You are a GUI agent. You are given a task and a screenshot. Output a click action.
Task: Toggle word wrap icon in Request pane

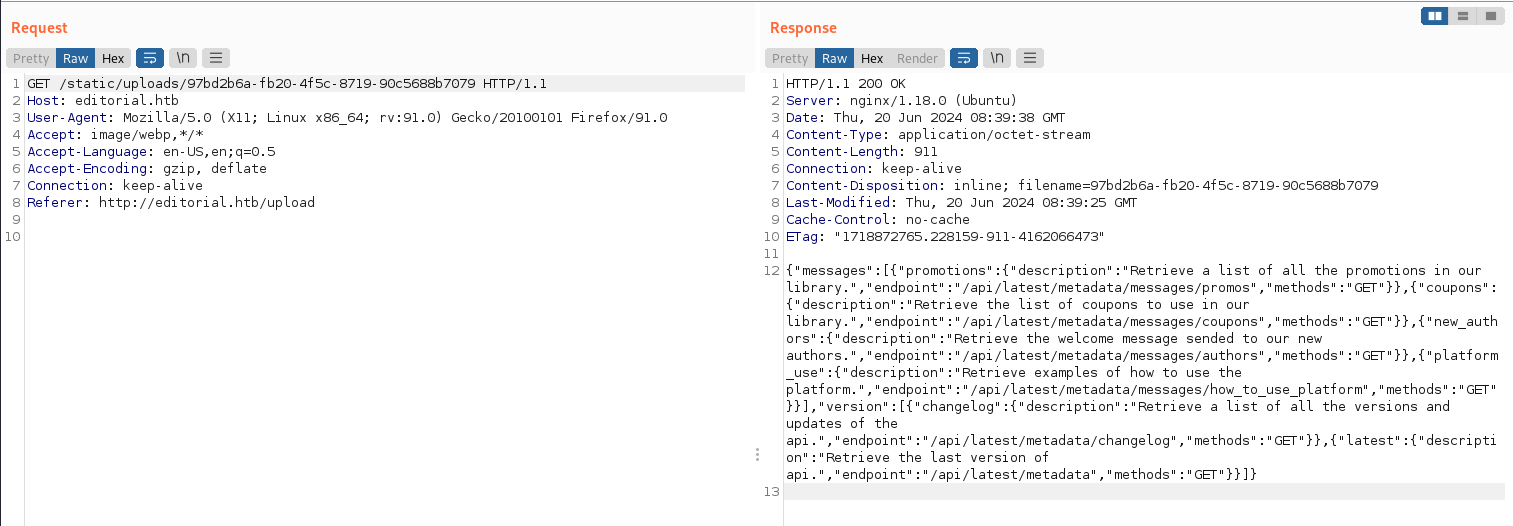tap(150, 58)
